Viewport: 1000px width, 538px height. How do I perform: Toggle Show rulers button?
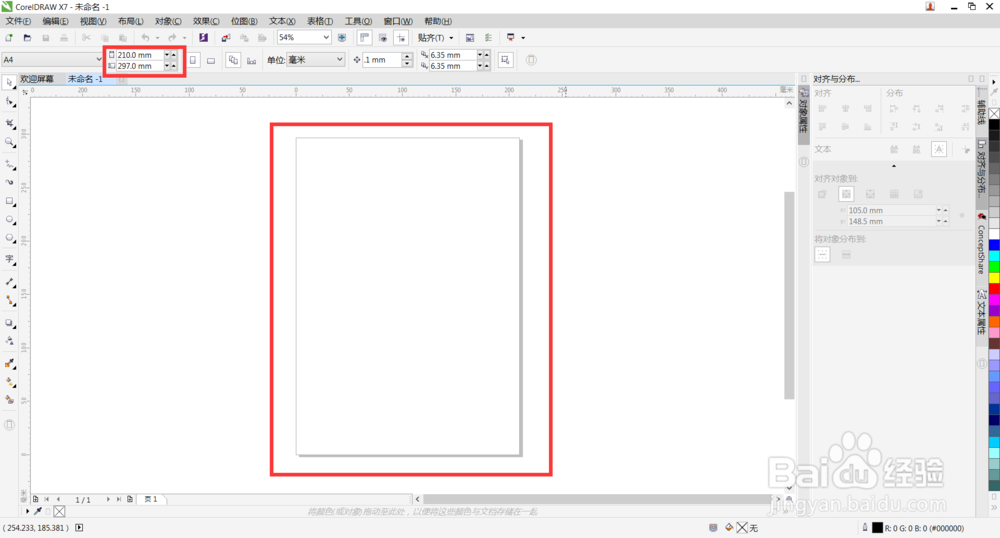click(x=364, y=38)
